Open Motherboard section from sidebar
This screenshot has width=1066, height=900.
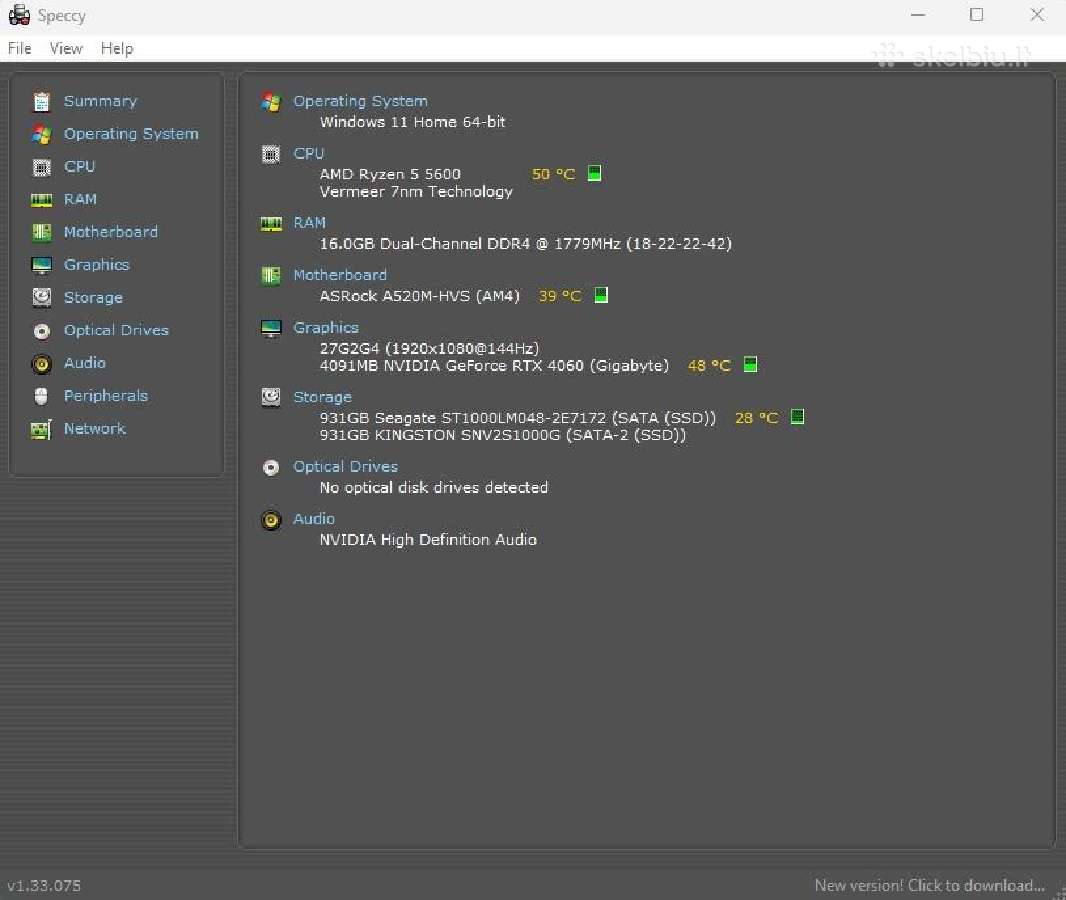tap(111, 232)
